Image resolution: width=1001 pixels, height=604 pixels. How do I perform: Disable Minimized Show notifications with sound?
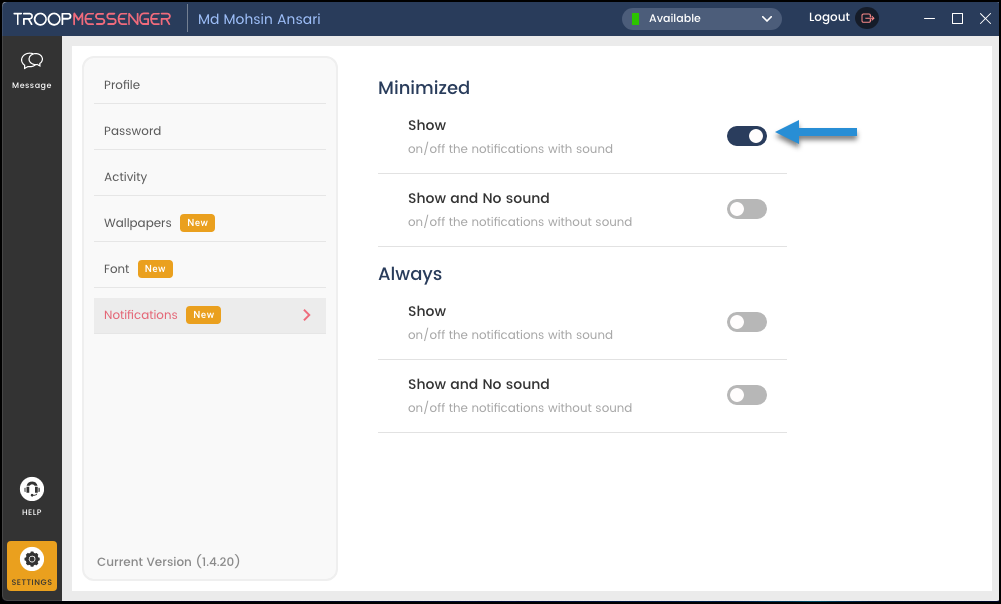pos(746,136)
